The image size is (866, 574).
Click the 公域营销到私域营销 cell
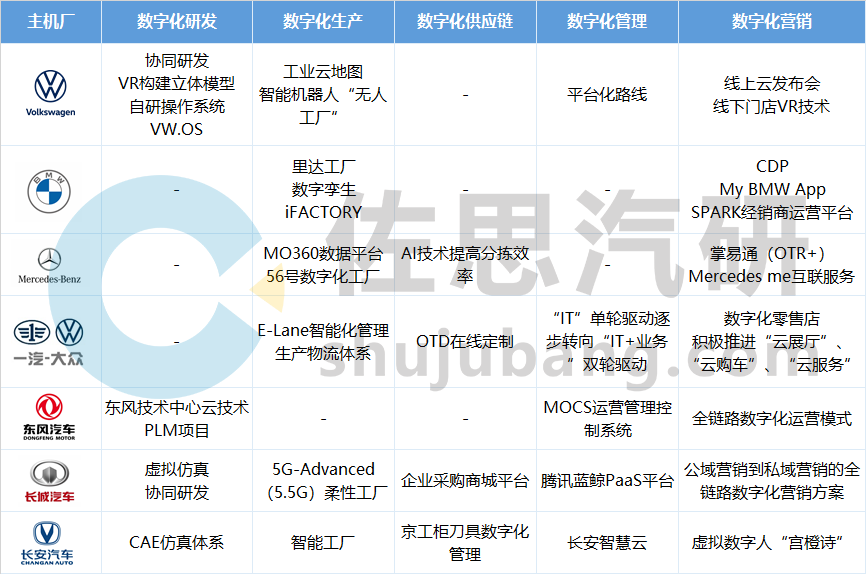coord(772,481)
